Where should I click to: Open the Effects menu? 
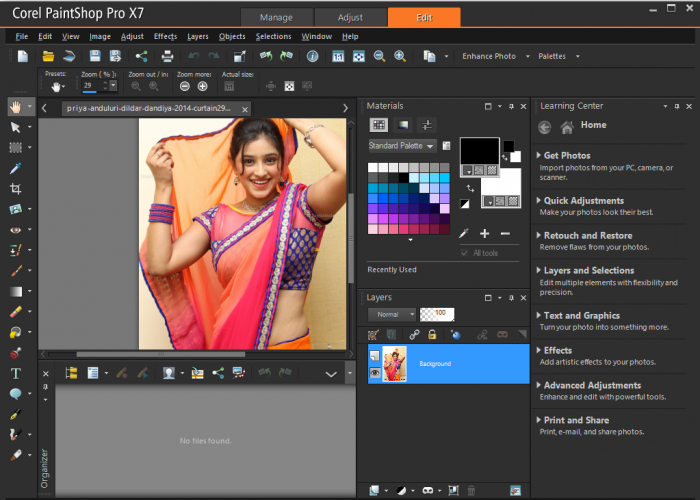pos(165,36)
